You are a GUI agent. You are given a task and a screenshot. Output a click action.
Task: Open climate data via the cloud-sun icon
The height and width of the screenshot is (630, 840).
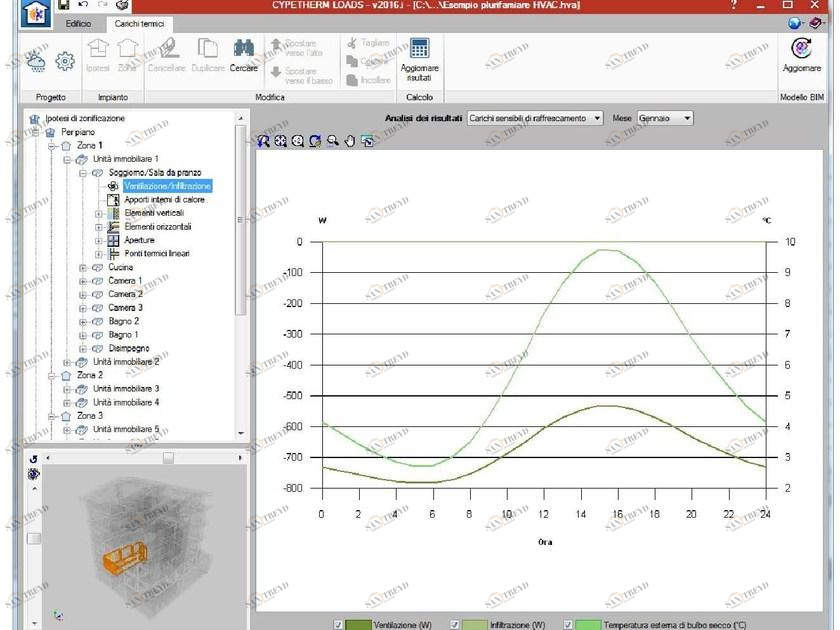point(37,61)
